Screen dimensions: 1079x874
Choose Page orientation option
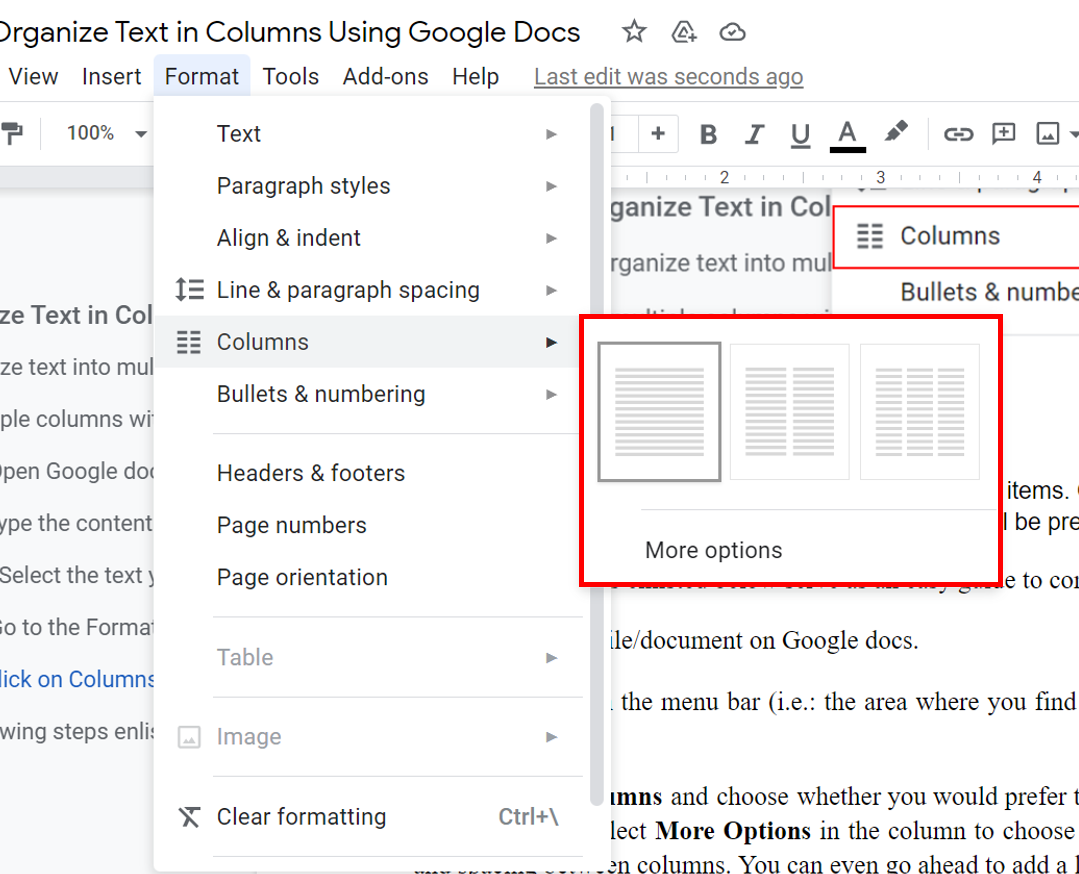coord(368,577)
